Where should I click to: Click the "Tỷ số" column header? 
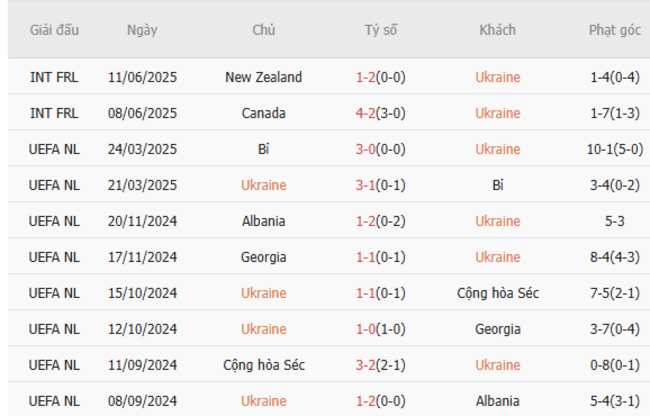(380, 30)
